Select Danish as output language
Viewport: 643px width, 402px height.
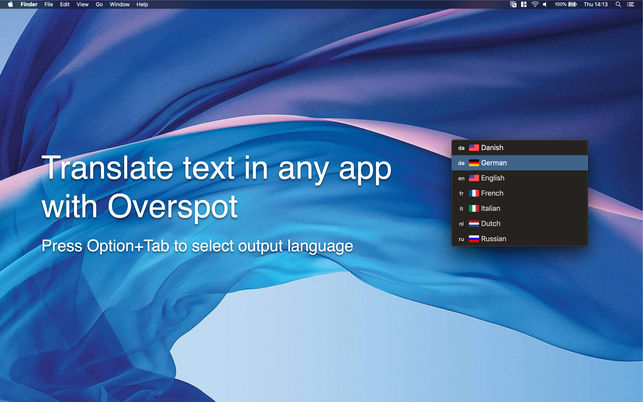[x=520, y=148]
